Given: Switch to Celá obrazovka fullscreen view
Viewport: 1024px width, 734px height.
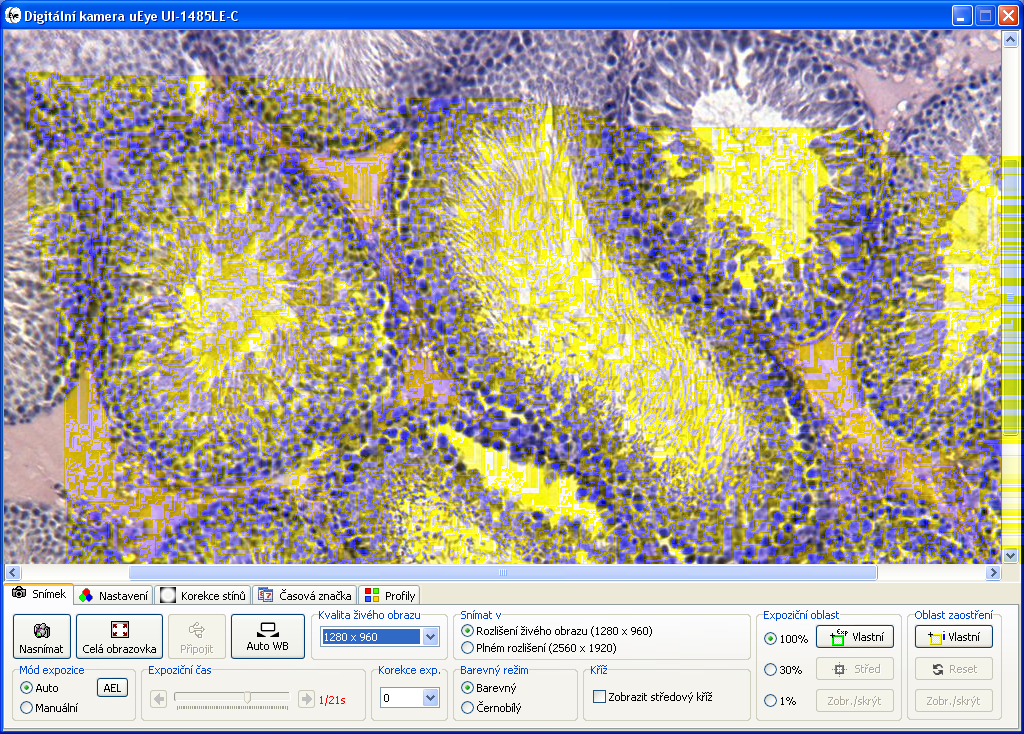Looking at the screenshot, I should pyautogui.click(x=120, y=637).
